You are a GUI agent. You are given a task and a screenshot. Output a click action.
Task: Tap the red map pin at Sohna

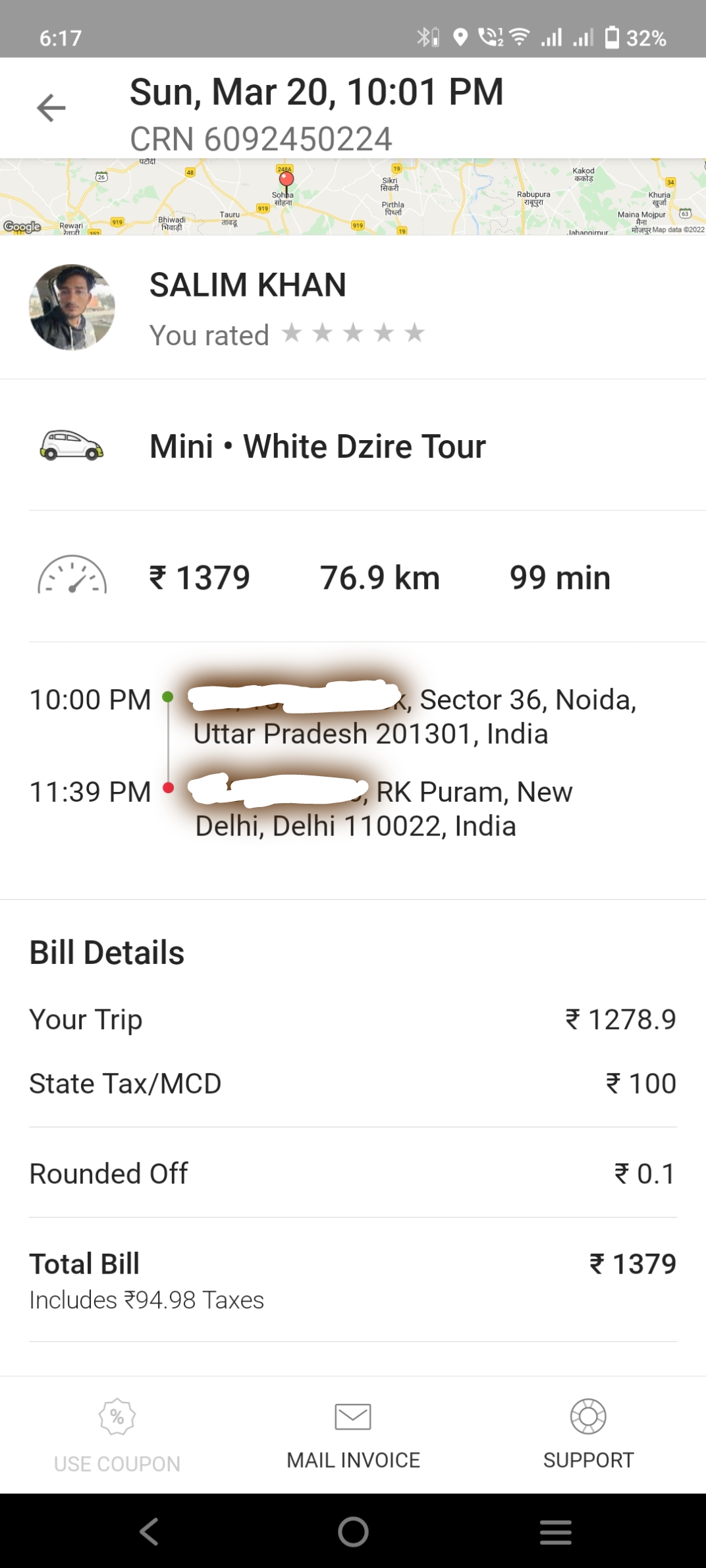point(286,179)
